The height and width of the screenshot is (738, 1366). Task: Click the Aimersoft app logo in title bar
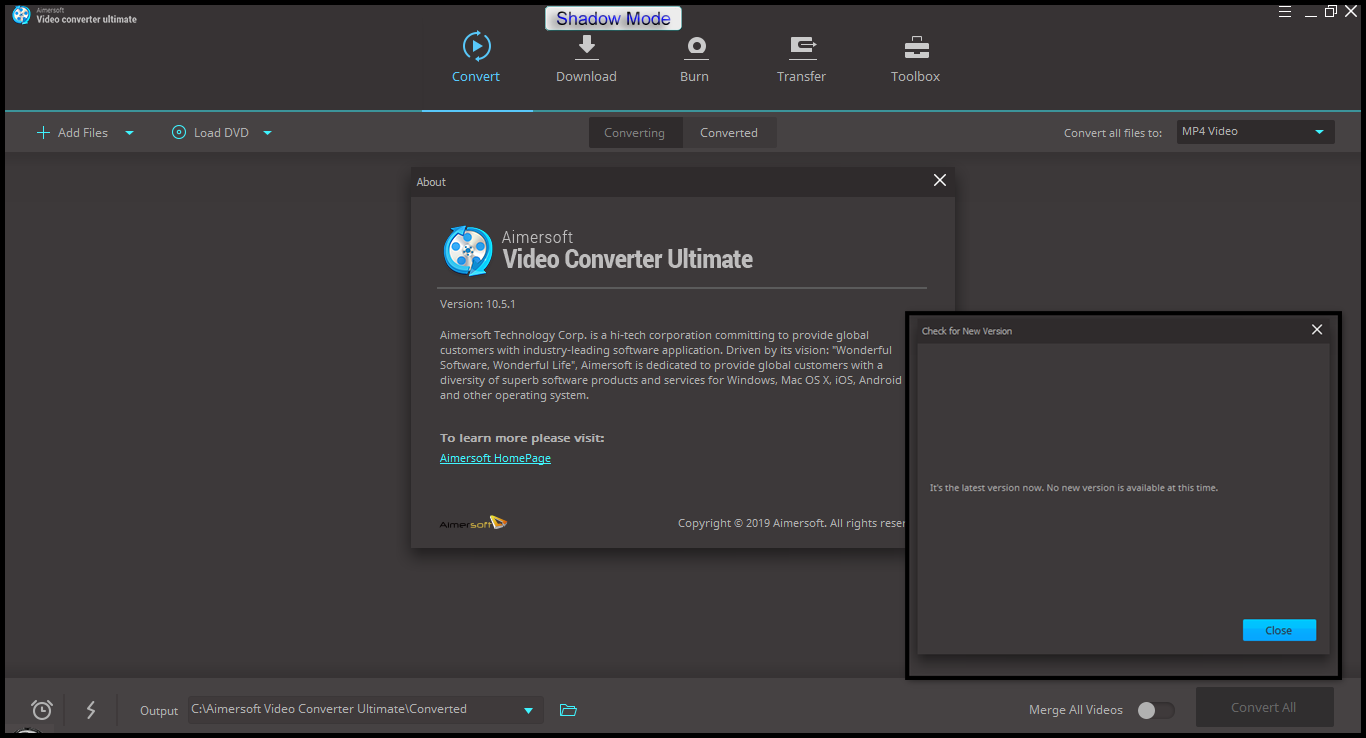tap(21, 15)
